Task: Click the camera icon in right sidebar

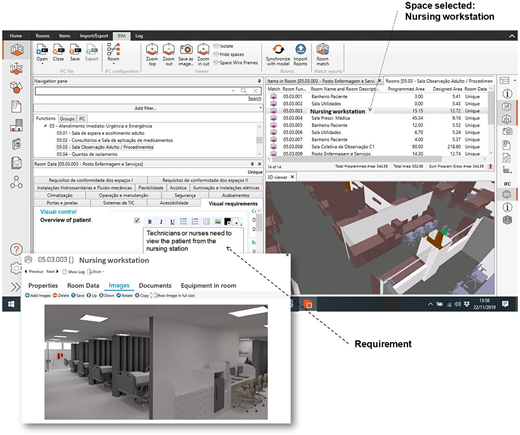Action: 507,131
